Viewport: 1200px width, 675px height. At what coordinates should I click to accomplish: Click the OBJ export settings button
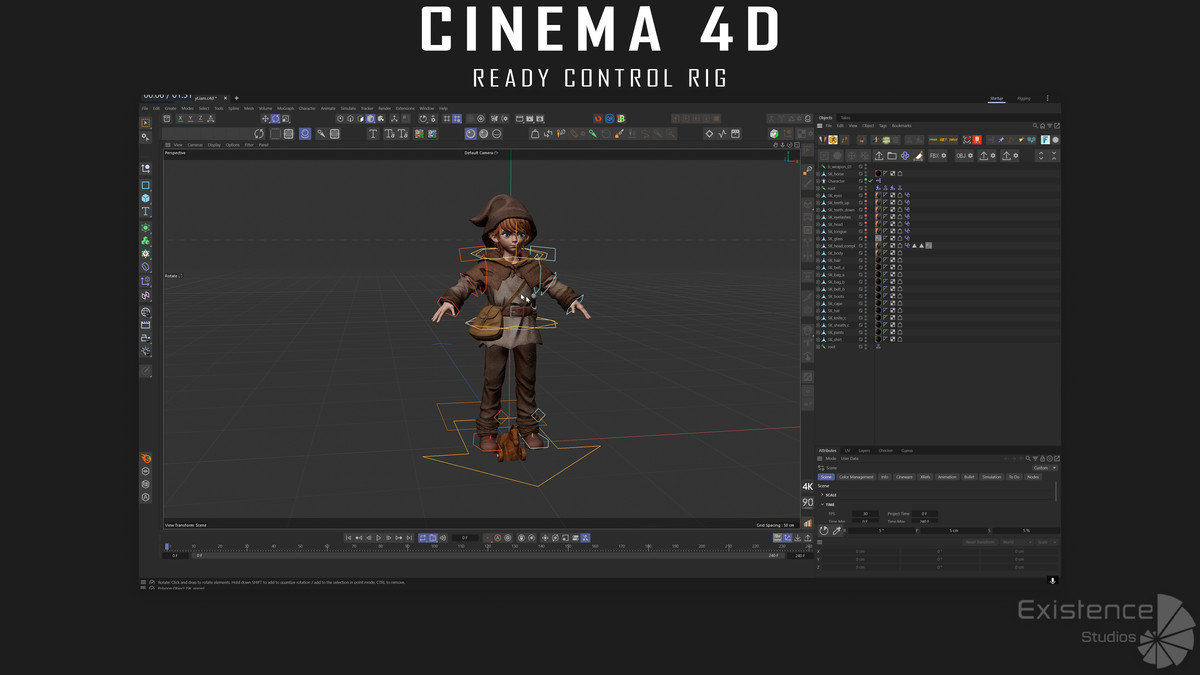pyautogui.click(x=965, y=156)
